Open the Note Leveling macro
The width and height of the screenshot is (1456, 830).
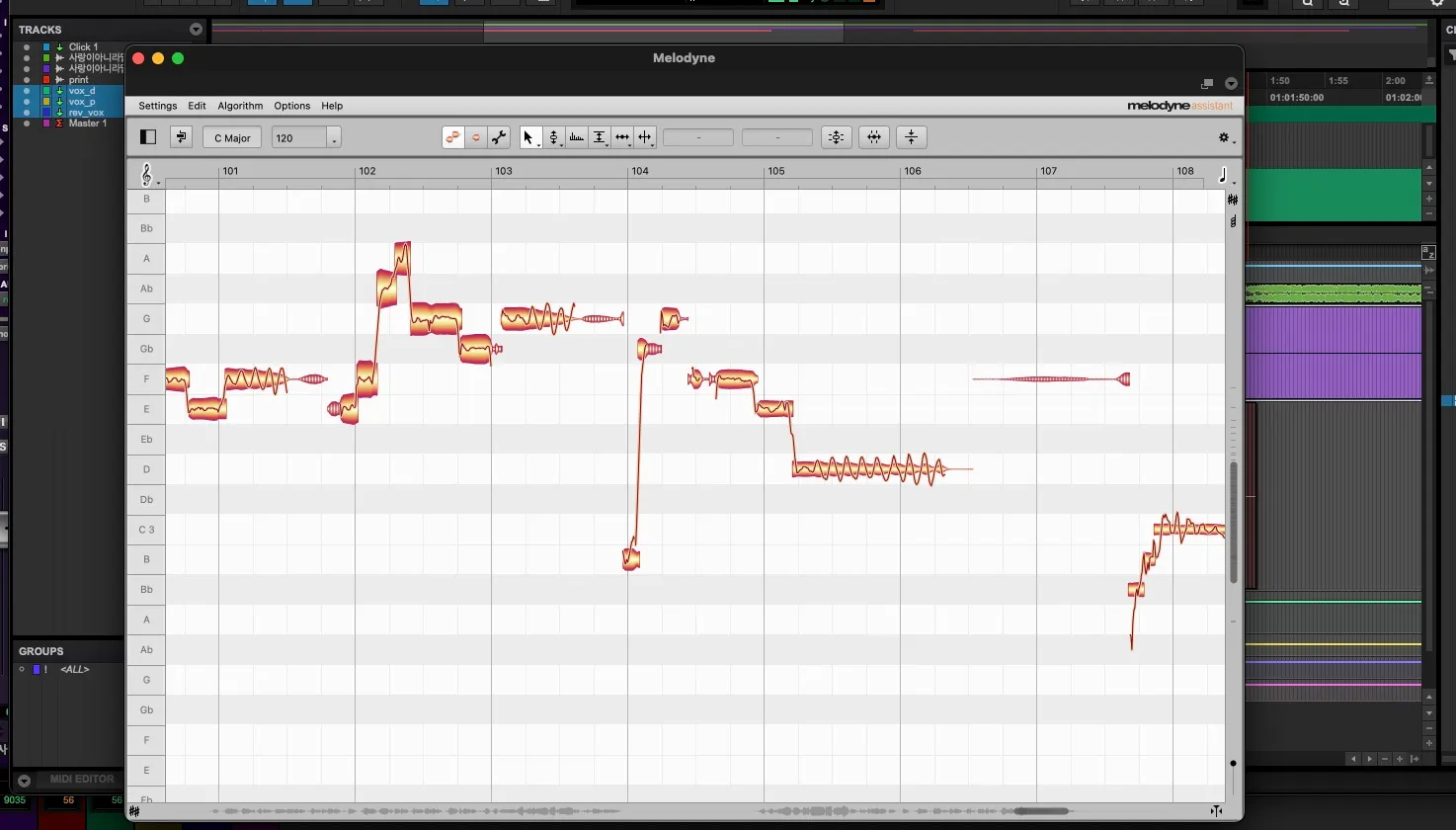point(912,137)
